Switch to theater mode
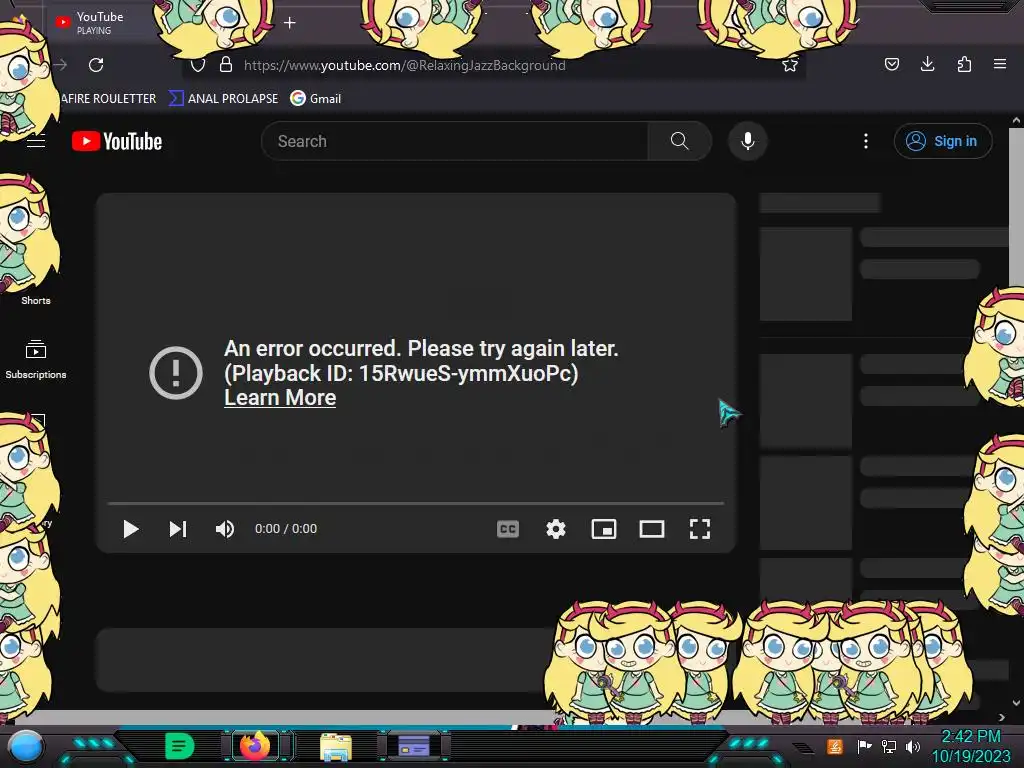The image size is (1024, 768). click(652, 529)
